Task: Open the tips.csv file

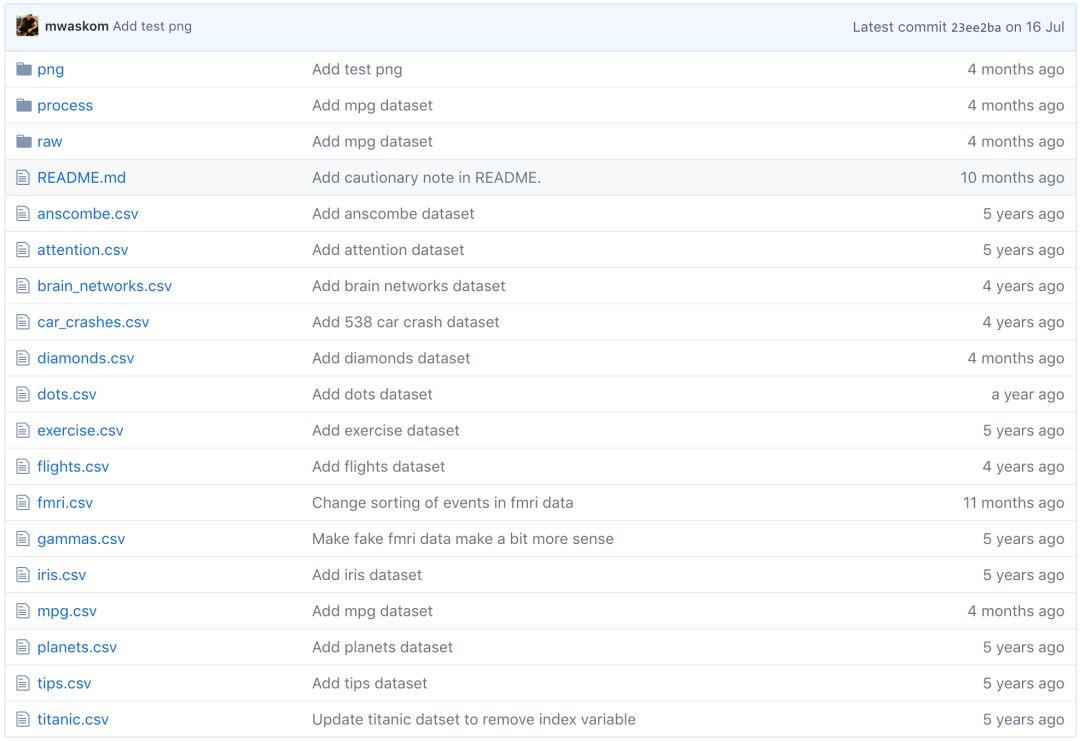Action: coord(64,683)
